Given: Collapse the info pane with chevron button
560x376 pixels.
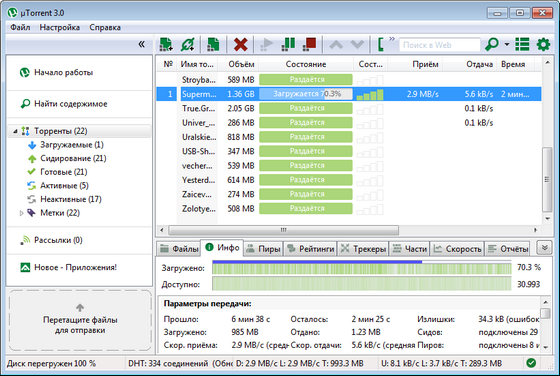Looking at the screenshot, I should (544, 247).
